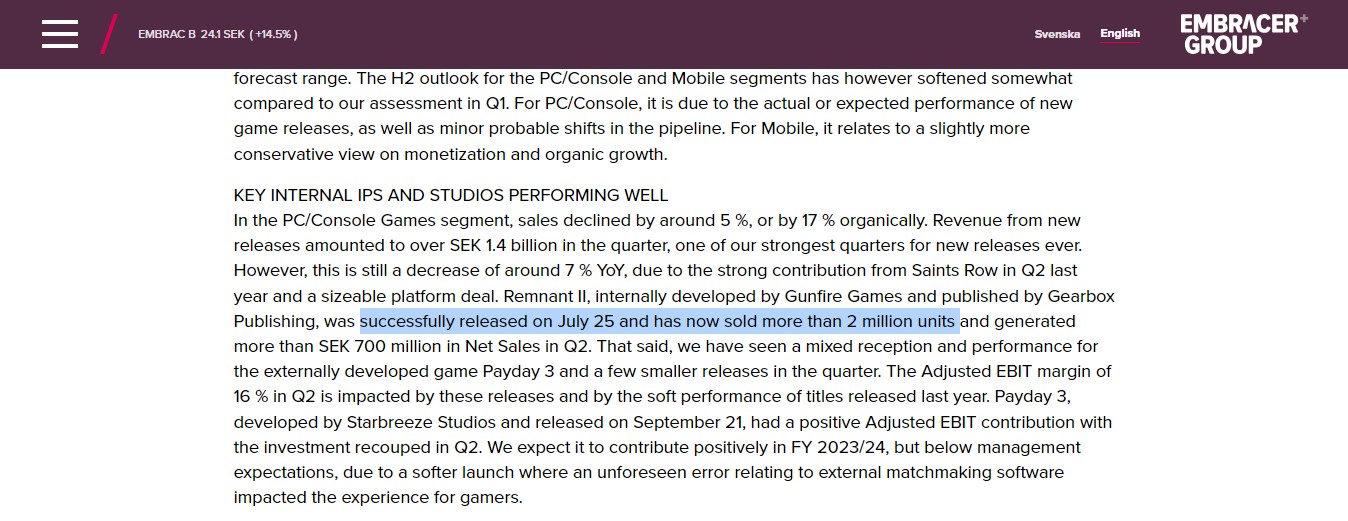Click the +14.5% share change figure
This screenshot has width=1348, height=521.
274,34
